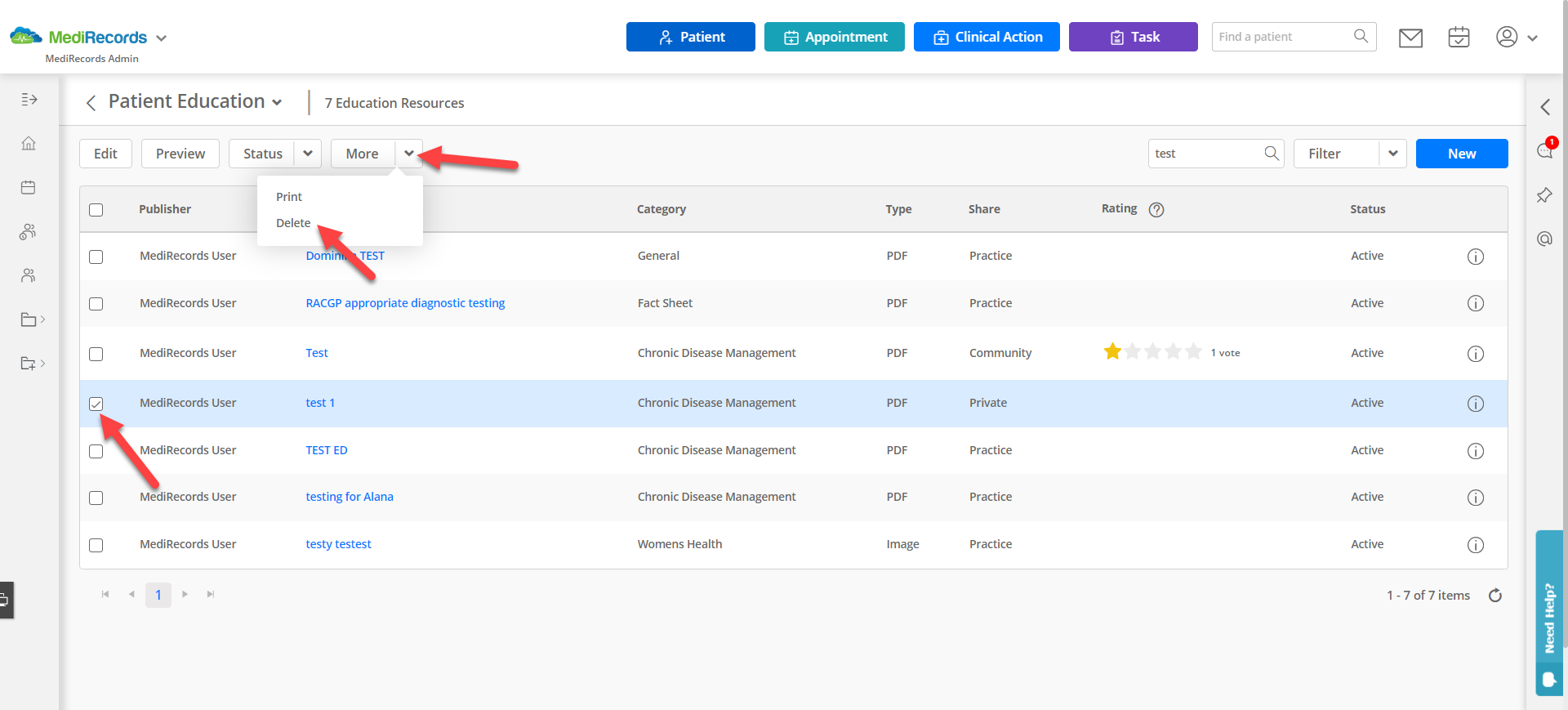The width and height of the screenshot is (1568, 710).
Task: Open the chat notifications icon in right panel
Action: (1545, 150)
